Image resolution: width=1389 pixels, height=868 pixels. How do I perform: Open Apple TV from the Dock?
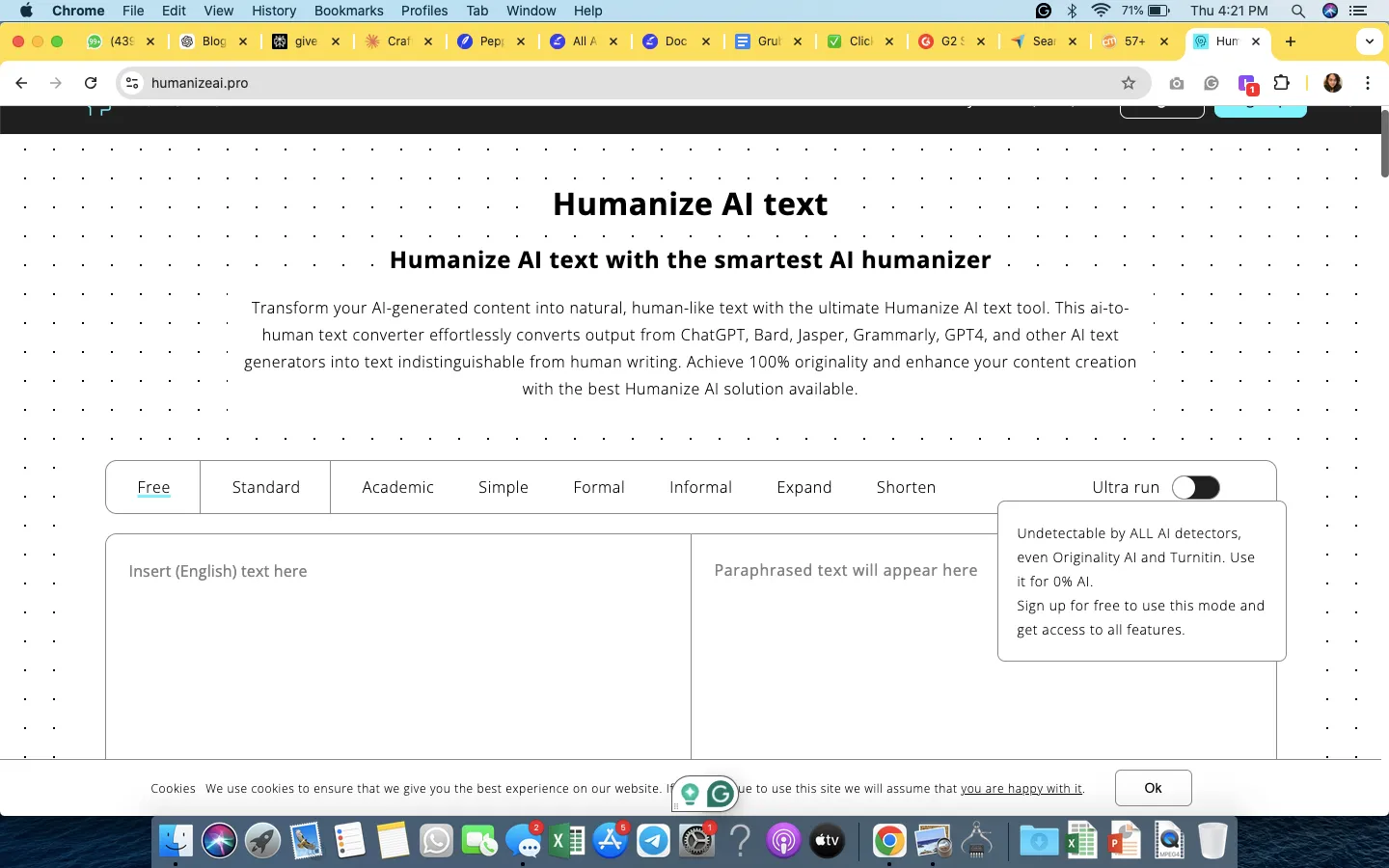pos(828,841)
